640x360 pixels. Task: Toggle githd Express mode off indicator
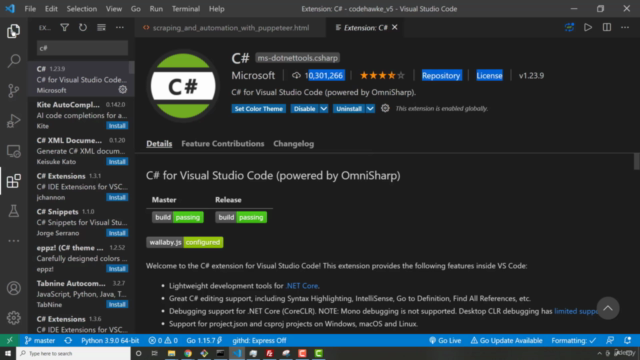point(259,340)
